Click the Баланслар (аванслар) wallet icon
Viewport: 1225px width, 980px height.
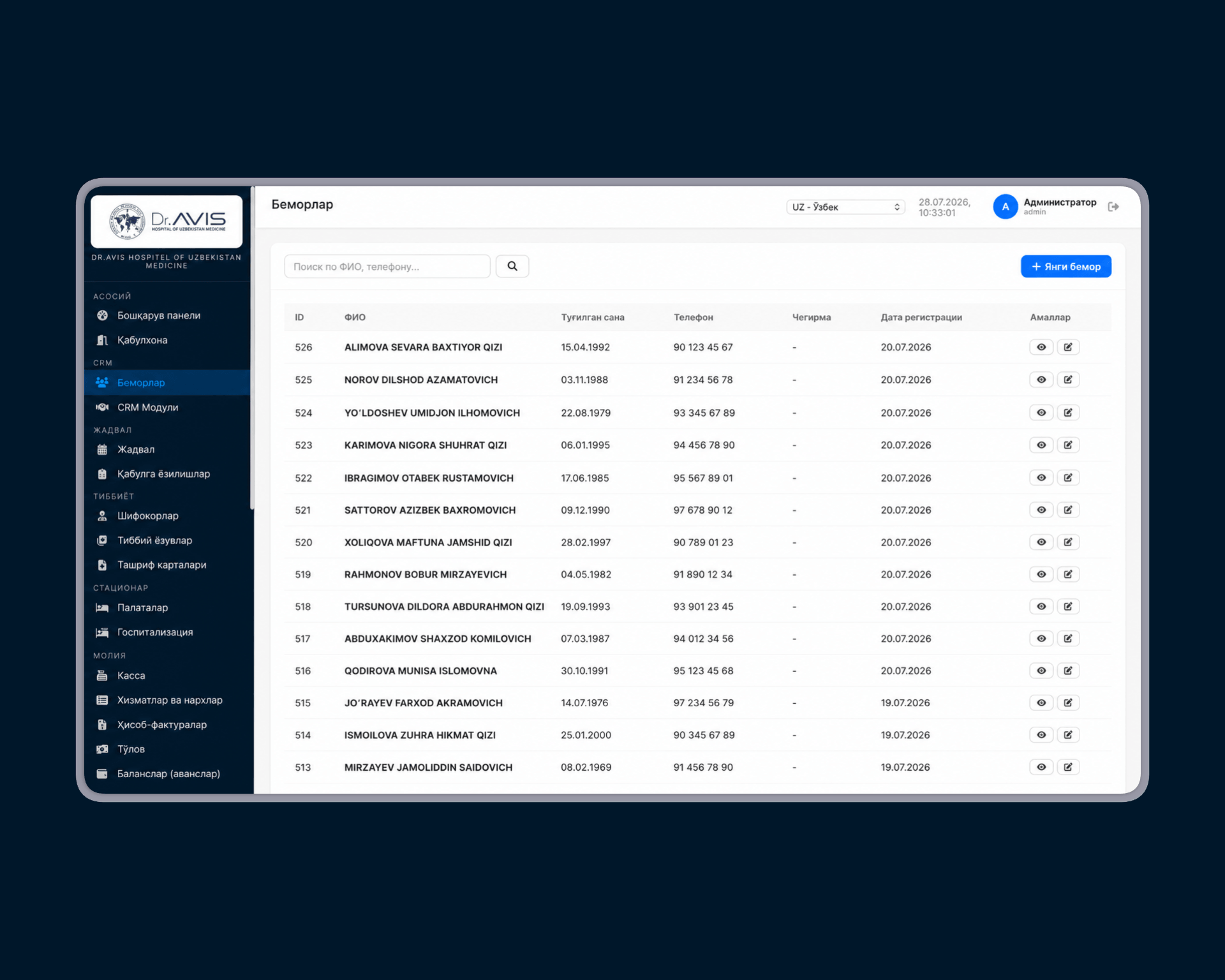tap(102, 773)
